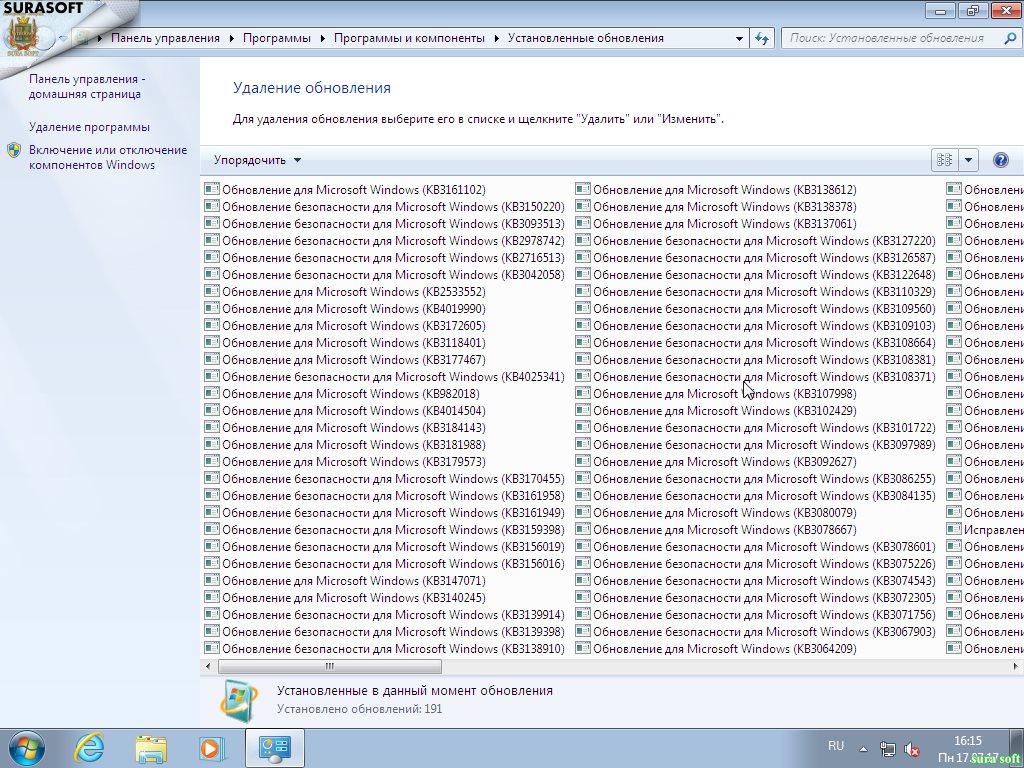The image size is (1024, 768).
Task: Select update KB3170455
Action: pyautogui.click(x=385, y=478)
